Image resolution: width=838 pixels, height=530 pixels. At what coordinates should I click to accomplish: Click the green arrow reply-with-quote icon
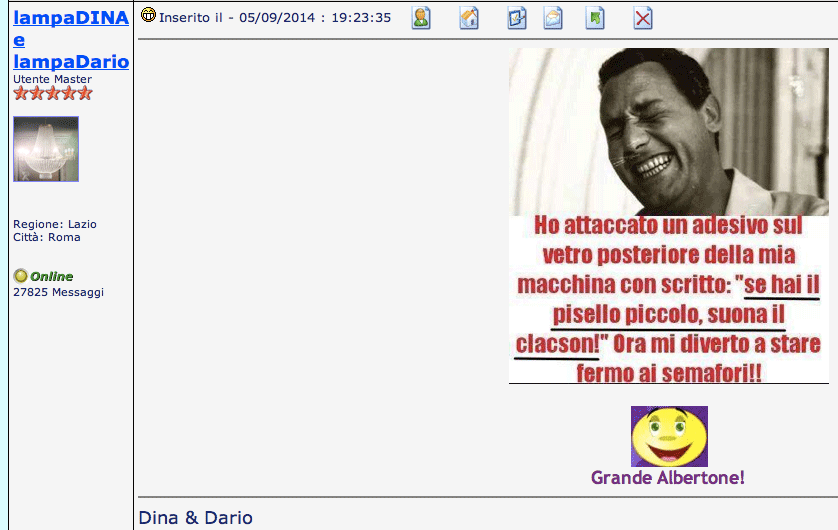pyautogui.click(x=595, y=18)
